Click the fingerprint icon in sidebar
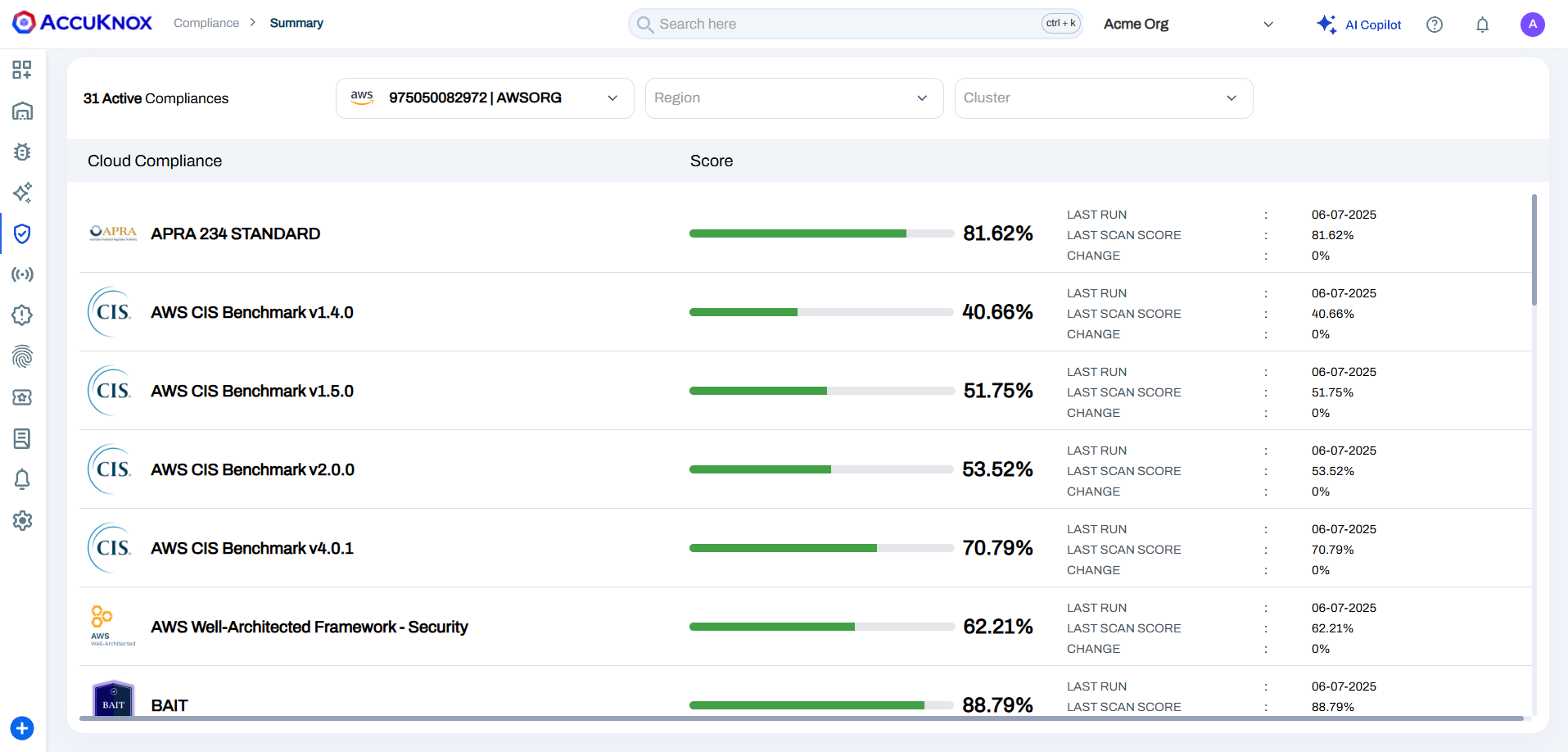The height and width of the screenshot is (752, 1568). [x=22, y=356]
